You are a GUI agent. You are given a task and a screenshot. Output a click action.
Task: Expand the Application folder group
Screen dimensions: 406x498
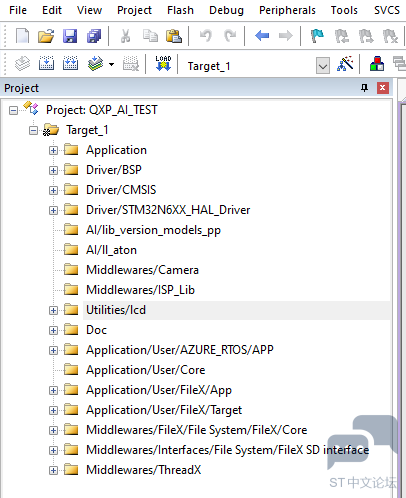(53, 150)
